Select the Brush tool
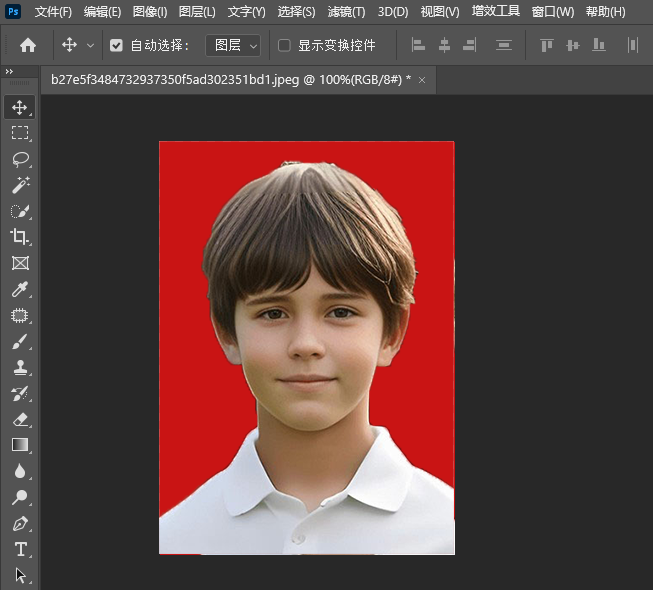Image resolution: width=653 pixels, height=590 pixels. pos(20,341)
